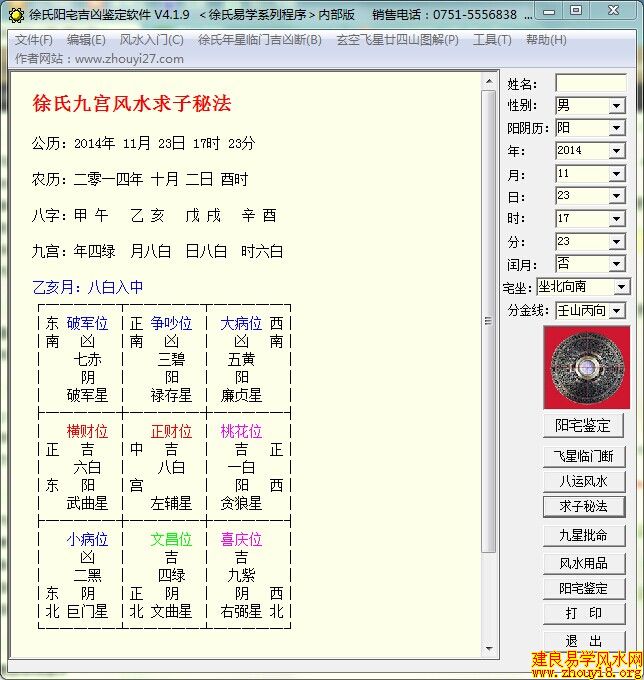The width and height of the screenshot is (644, 680).
Task: Click the 左辅星 text in center cell
Action: (x=171, y=503)
